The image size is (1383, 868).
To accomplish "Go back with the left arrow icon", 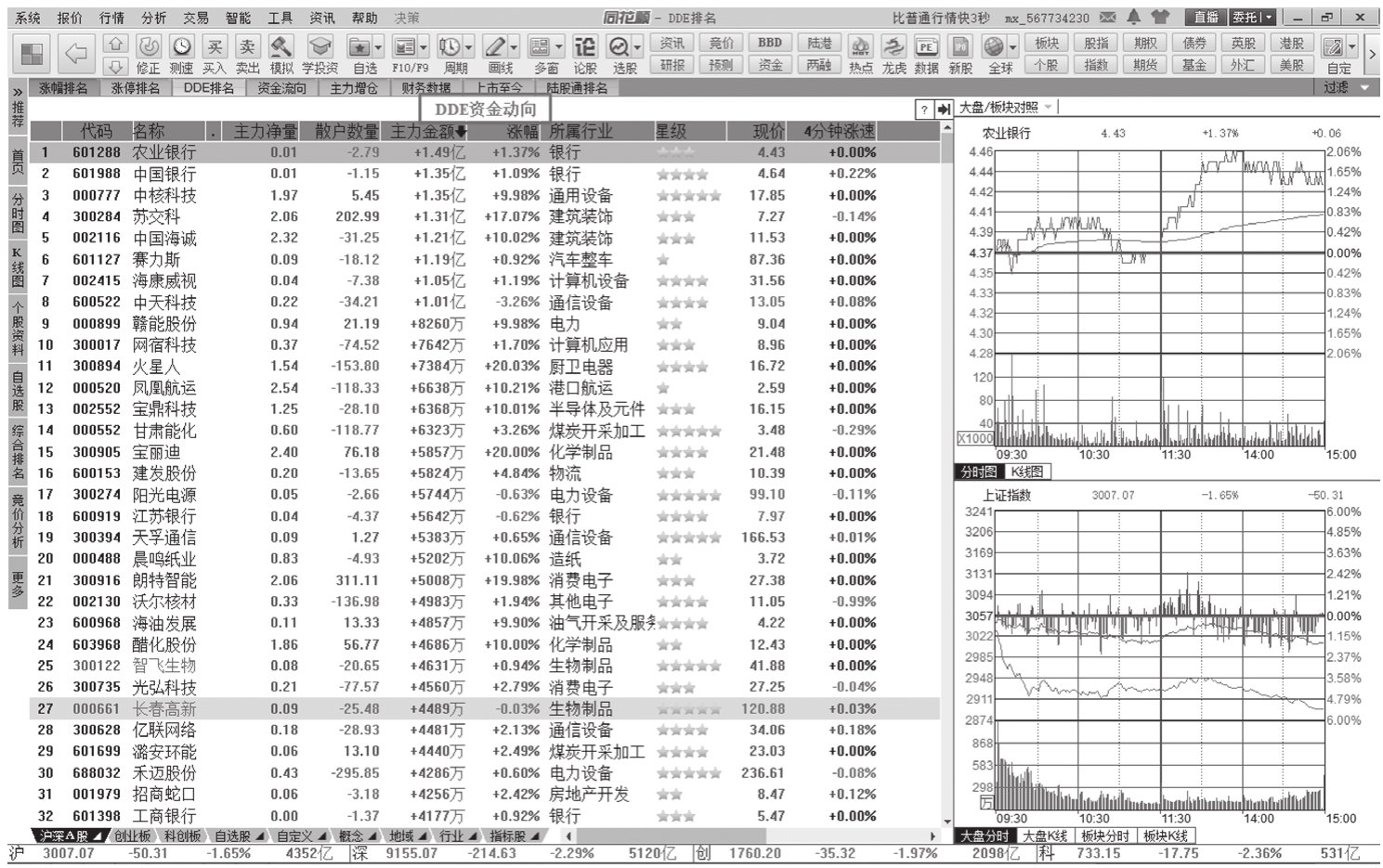I will 76,54.
